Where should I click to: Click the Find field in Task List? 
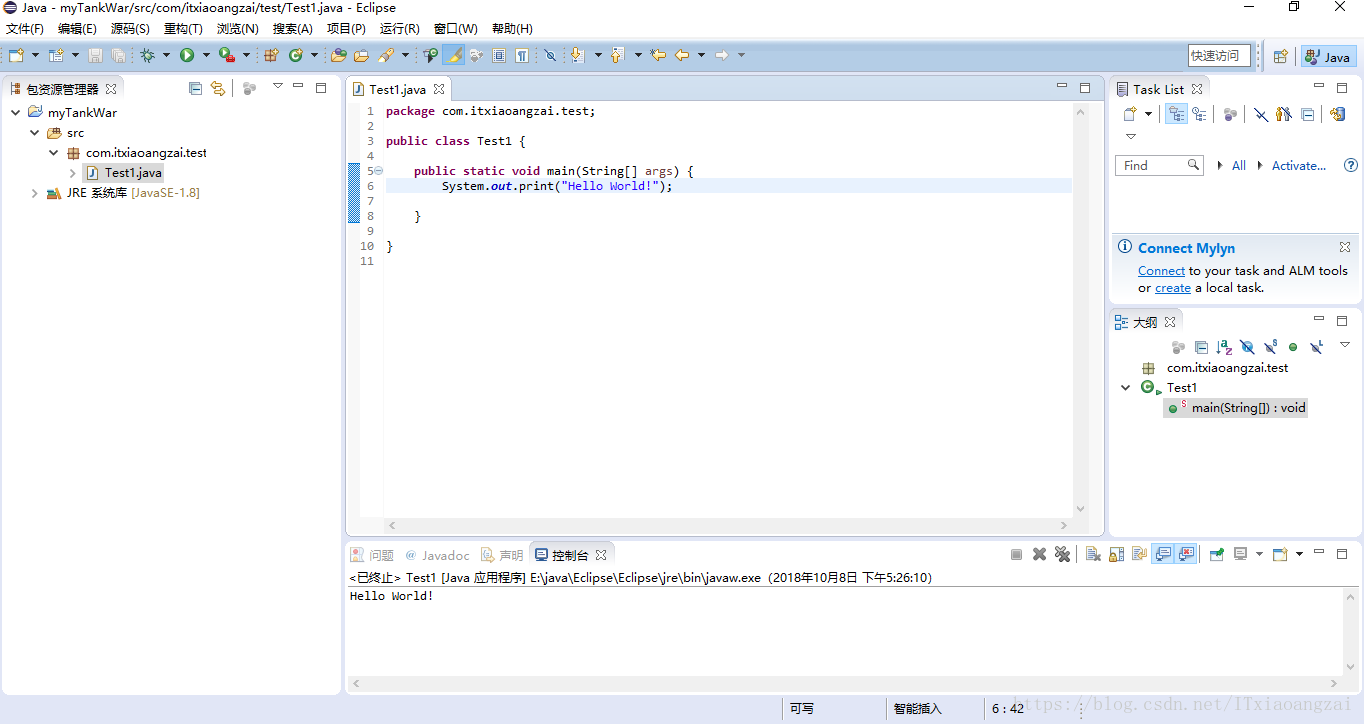click(x=1159, y=165)
